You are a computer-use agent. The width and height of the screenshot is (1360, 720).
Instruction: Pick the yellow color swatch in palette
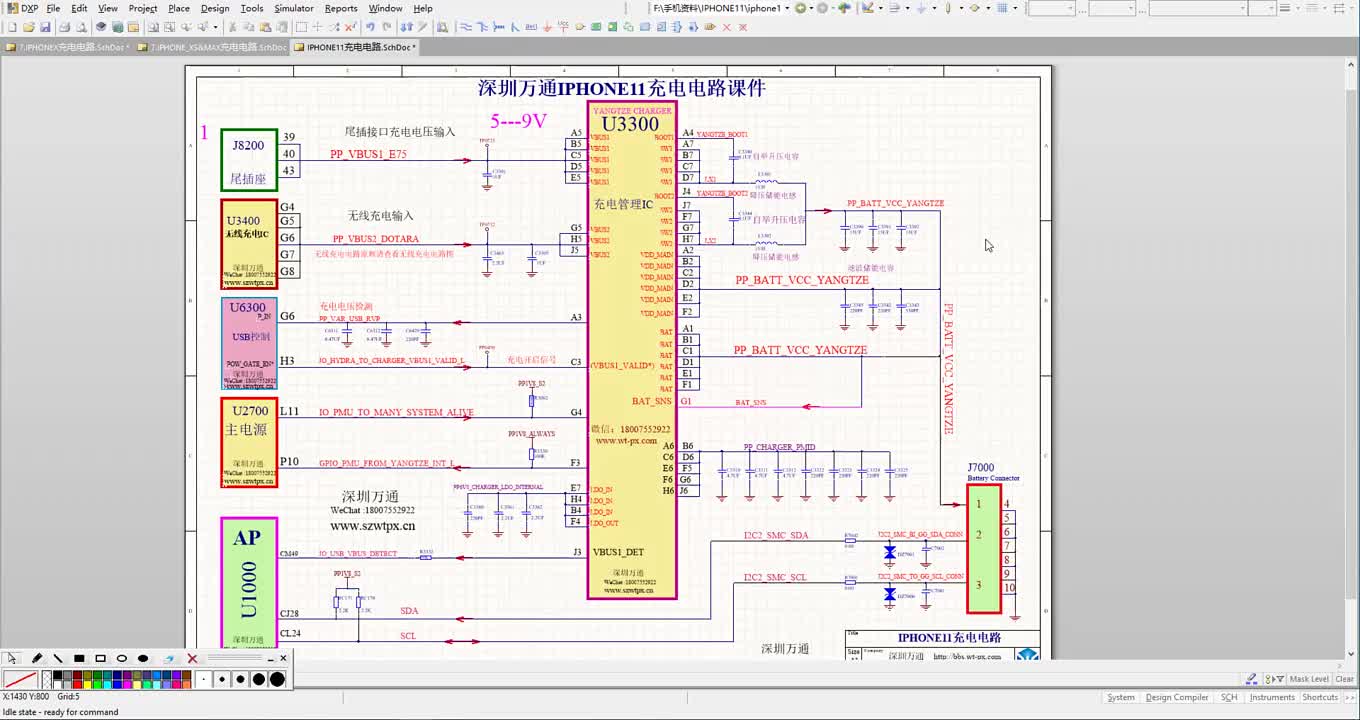click(x=88, y=685)
